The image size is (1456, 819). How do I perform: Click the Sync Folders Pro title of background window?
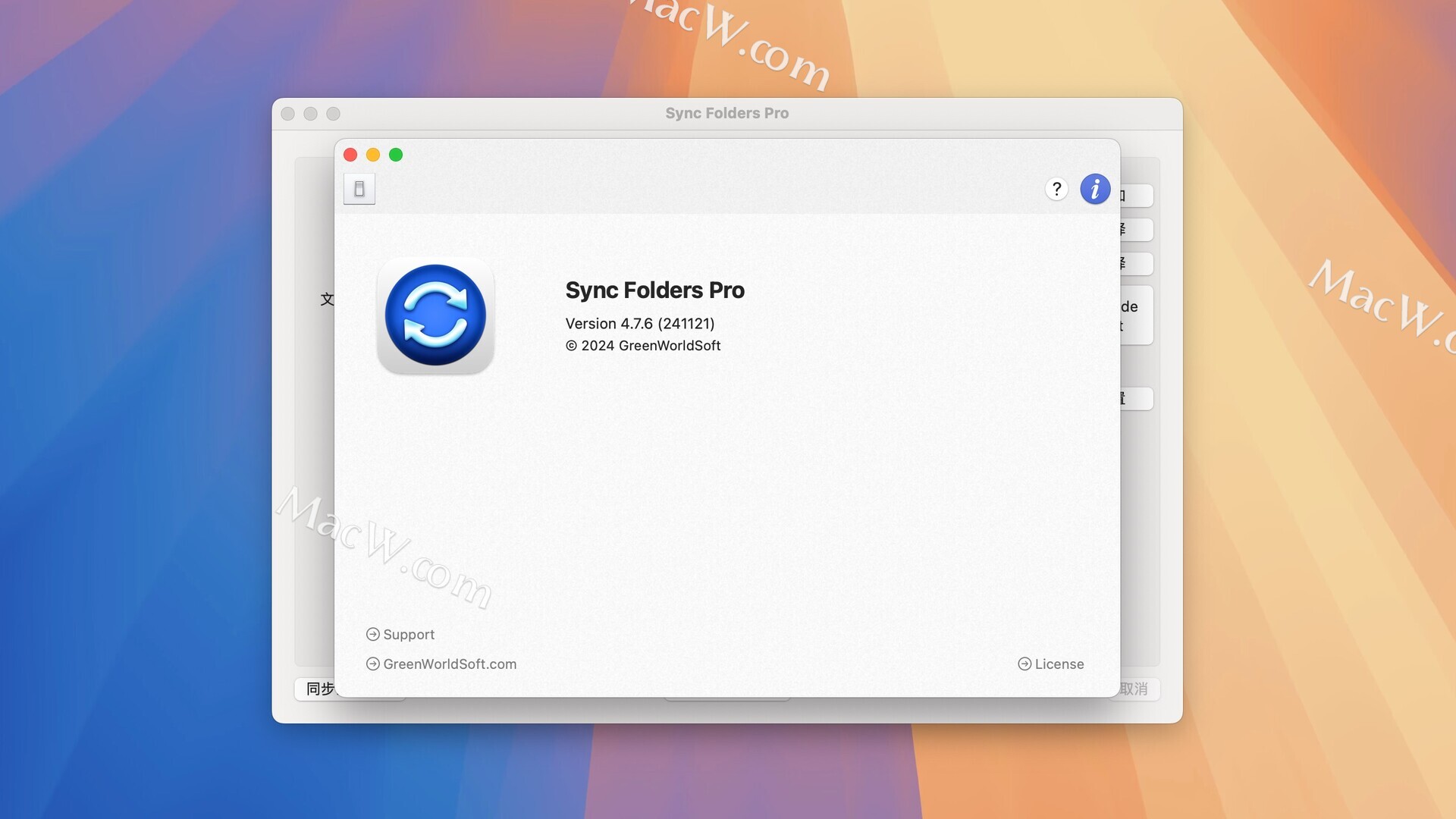(x=727, y=113)
